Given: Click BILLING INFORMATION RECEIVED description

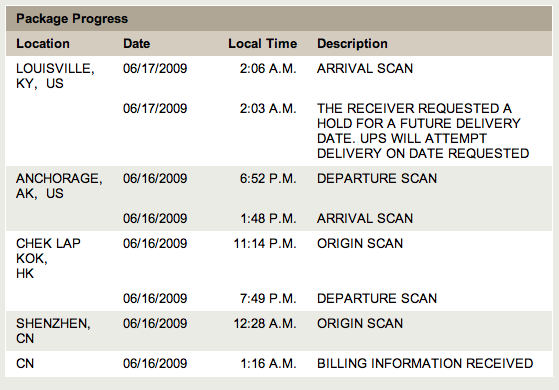Looking at the screenshot, I should pyautogui.click(x=425, y=363).
